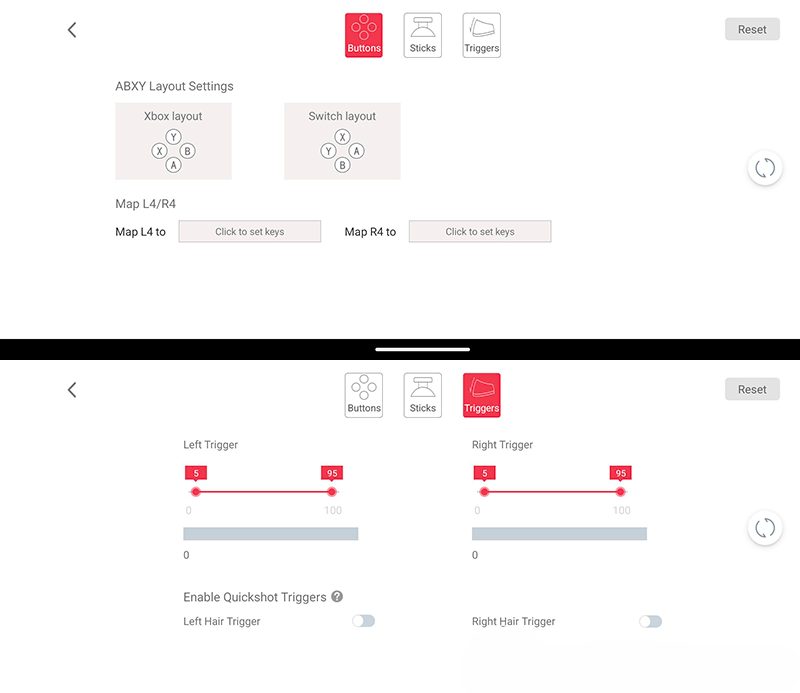Set keys for Map L4 to
Viewport: 800px width, 693px height.
click(249, 231)
